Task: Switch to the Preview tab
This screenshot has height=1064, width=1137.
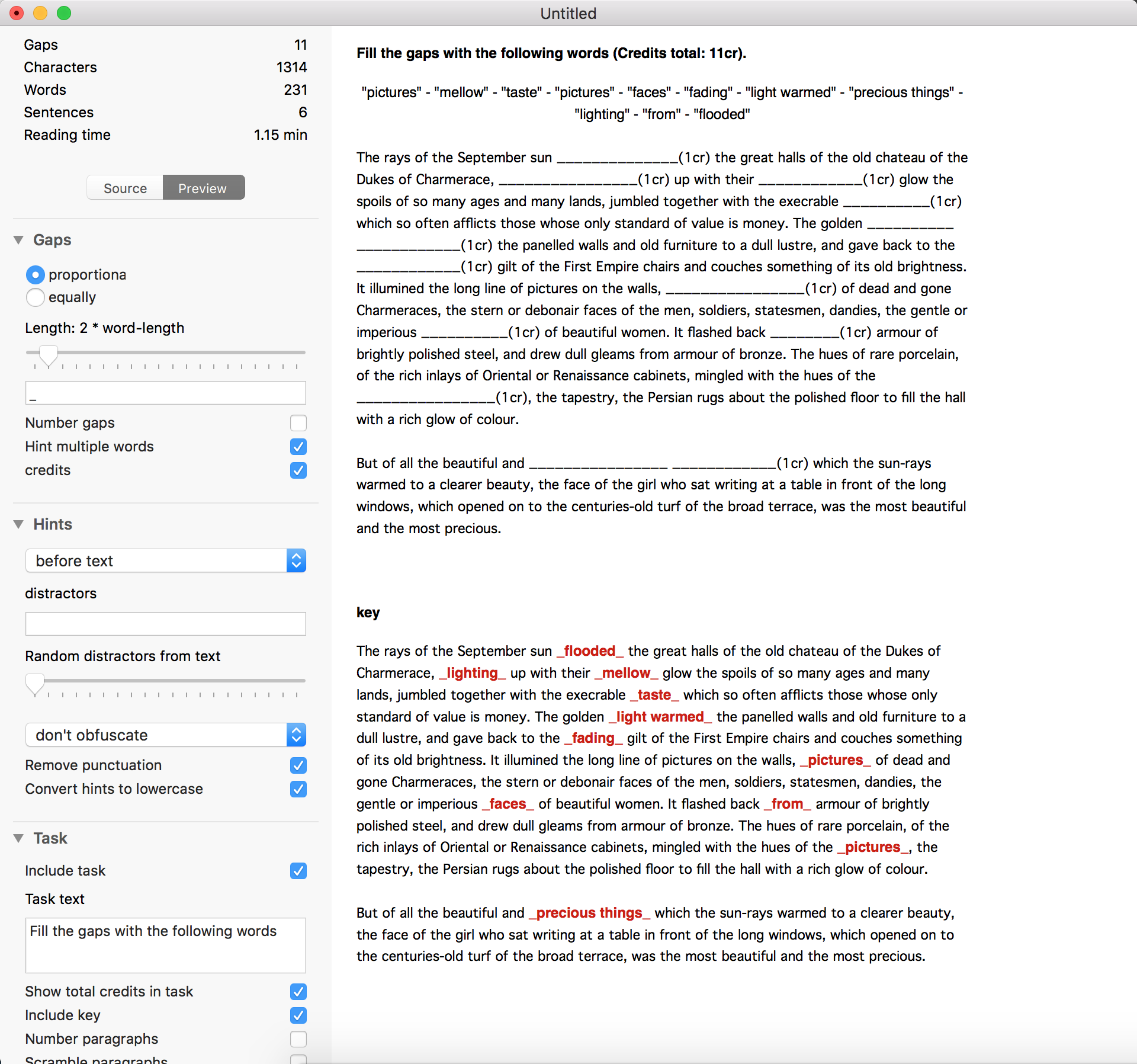Action: coord(203,188)
